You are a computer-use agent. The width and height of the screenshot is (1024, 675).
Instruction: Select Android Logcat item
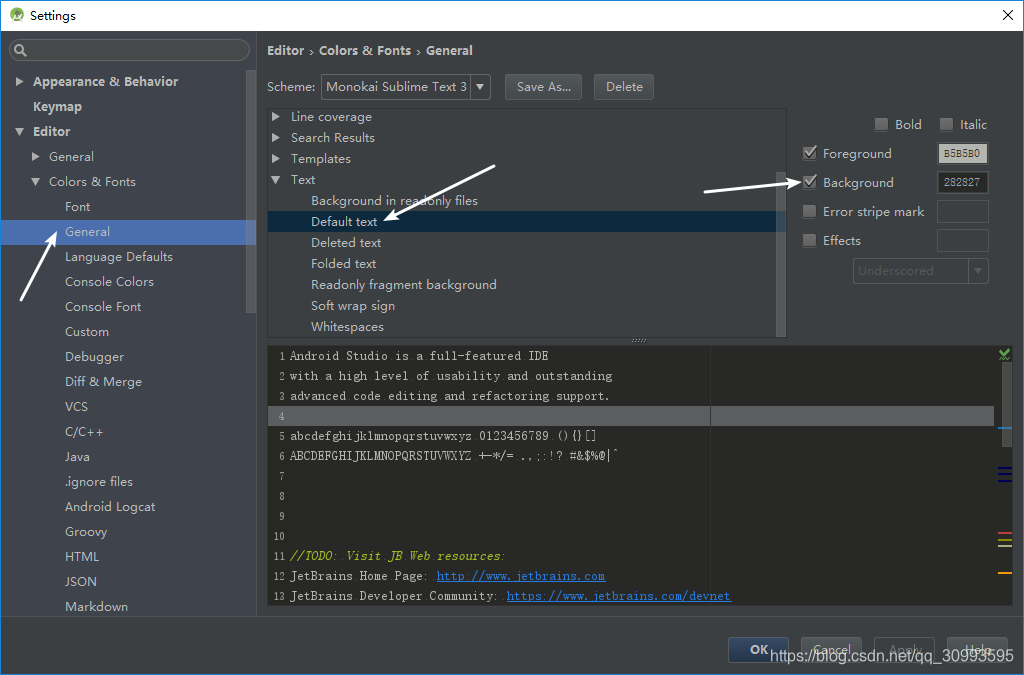[x=110, y=507]
